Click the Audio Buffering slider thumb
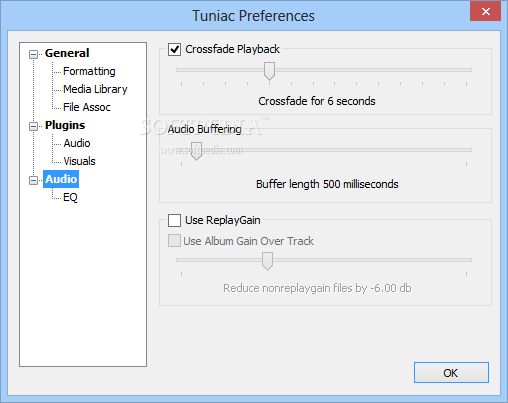 196,151
